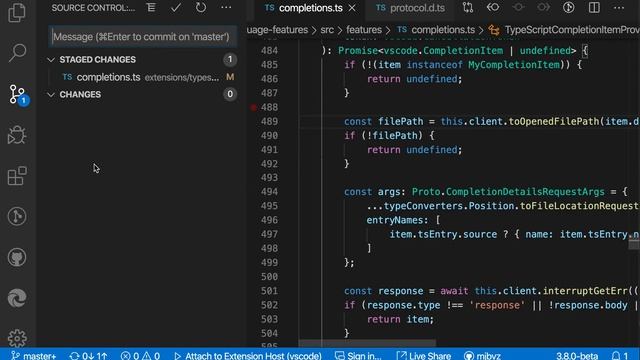640x360 pixels.
Task: Open the GitHub view in activity bar
Action: pos(17,257)
